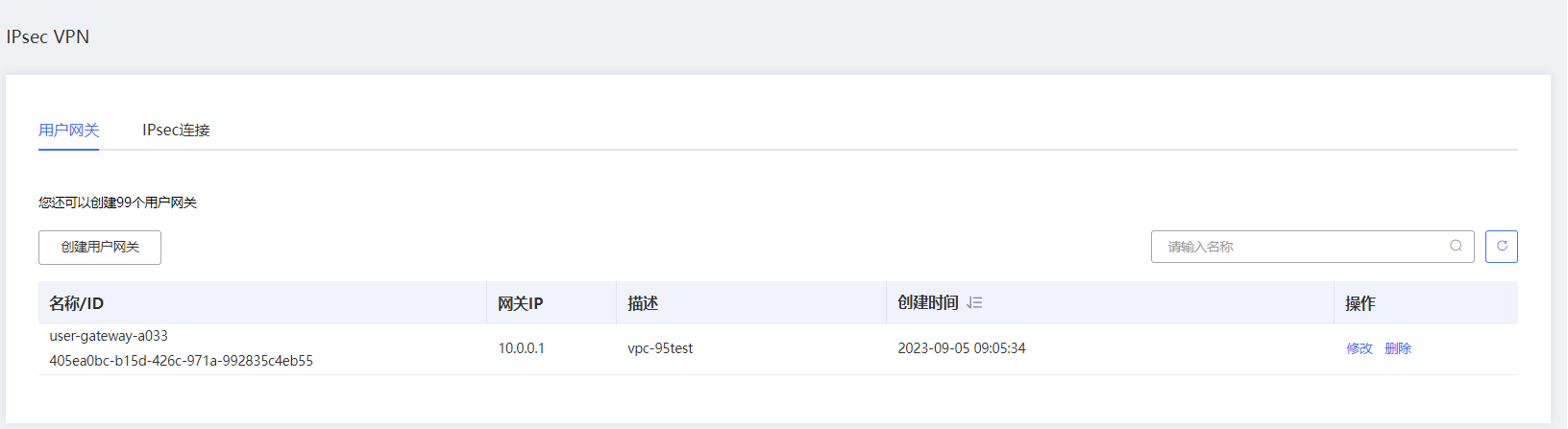Switch to the 用户网关 tab
Image resolution: width=1568 pixels, height=429 pixels.
[69, 131]
